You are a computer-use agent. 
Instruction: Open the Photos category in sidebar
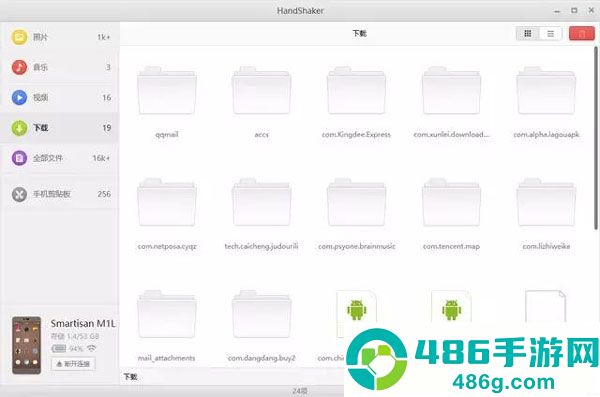pos(59,37)
